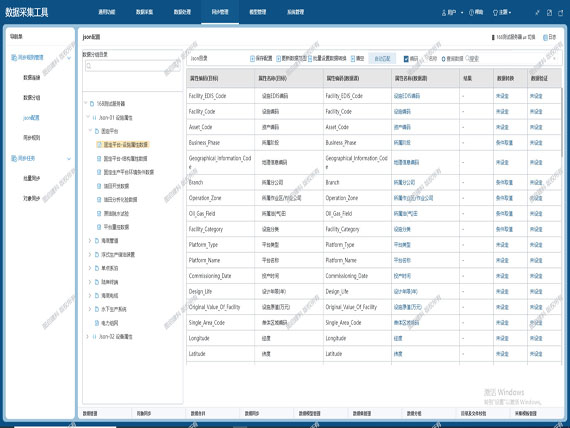Viewport: 570px width, 428px height.
Task: Open the Facility_Code row source name link
Action: point(402,112)
